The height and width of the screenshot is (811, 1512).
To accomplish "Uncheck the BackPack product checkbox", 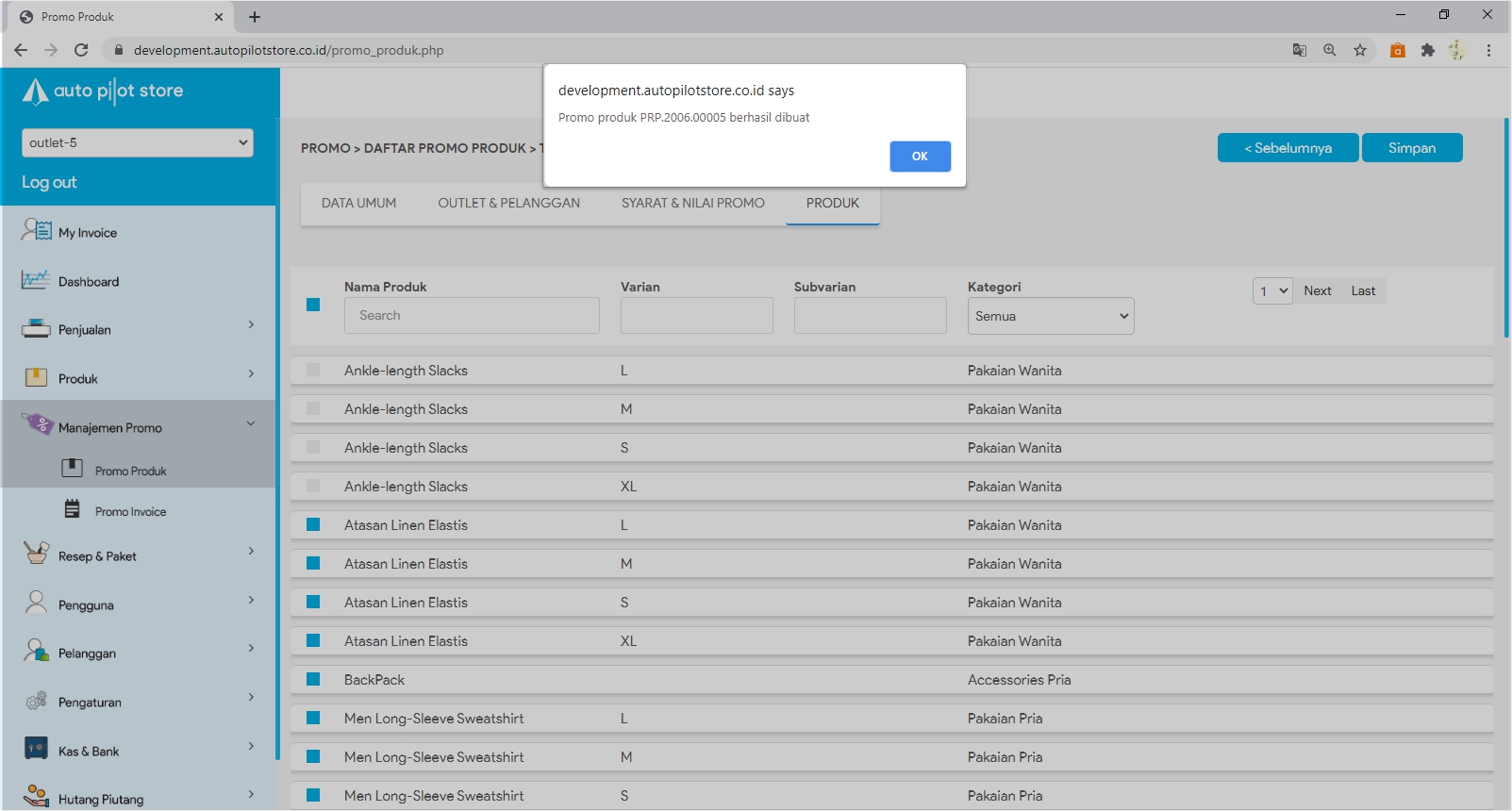I will pos(313,680).
